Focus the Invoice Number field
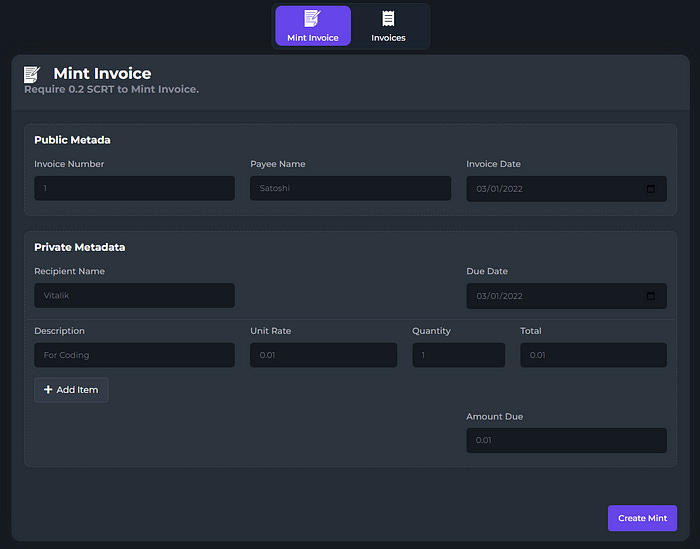The height and width of the screenshot is (549, 700). pos(134,188)
